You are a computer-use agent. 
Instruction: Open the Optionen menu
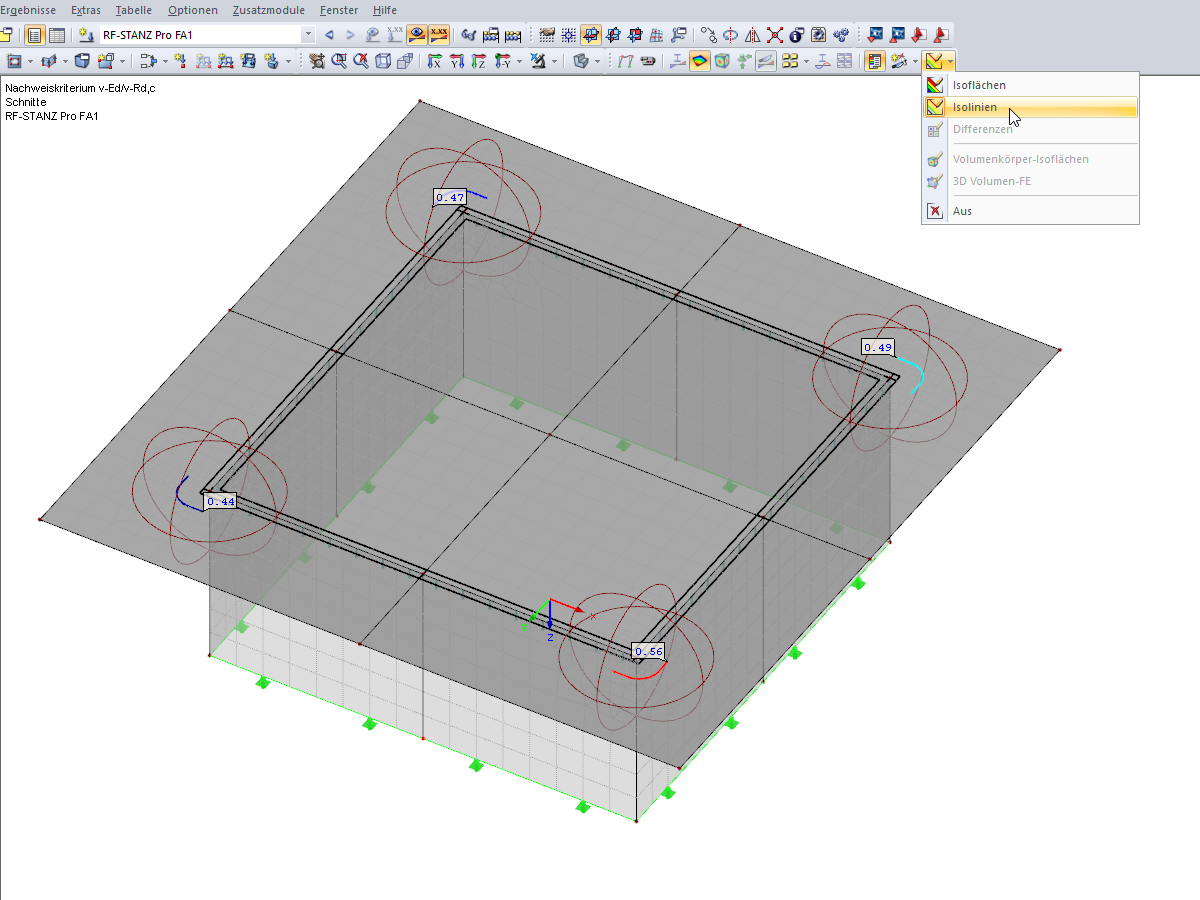click(x=193, y=10)
